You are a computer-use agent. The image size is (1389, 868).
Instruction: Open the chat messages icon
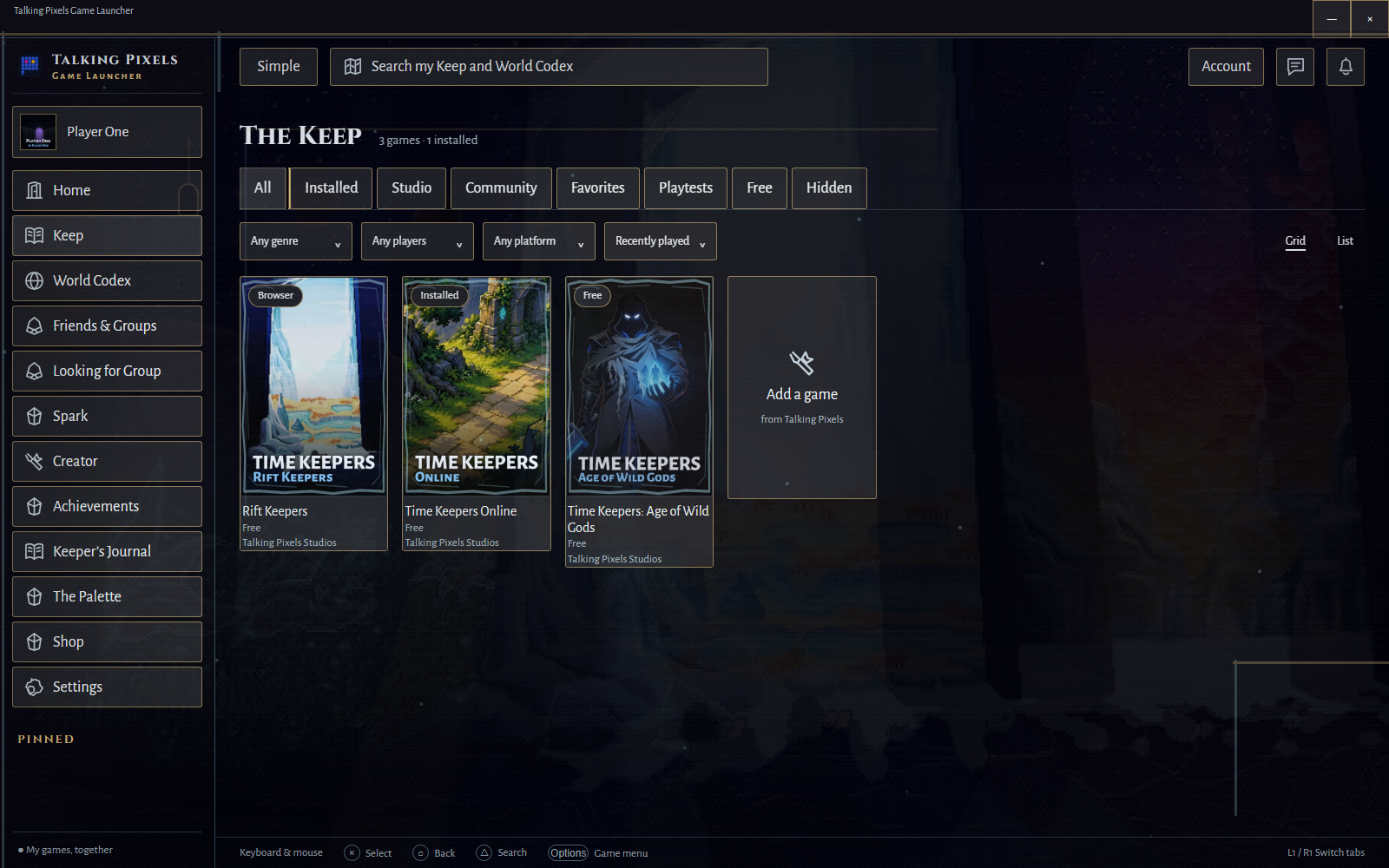pos(1295,67)
